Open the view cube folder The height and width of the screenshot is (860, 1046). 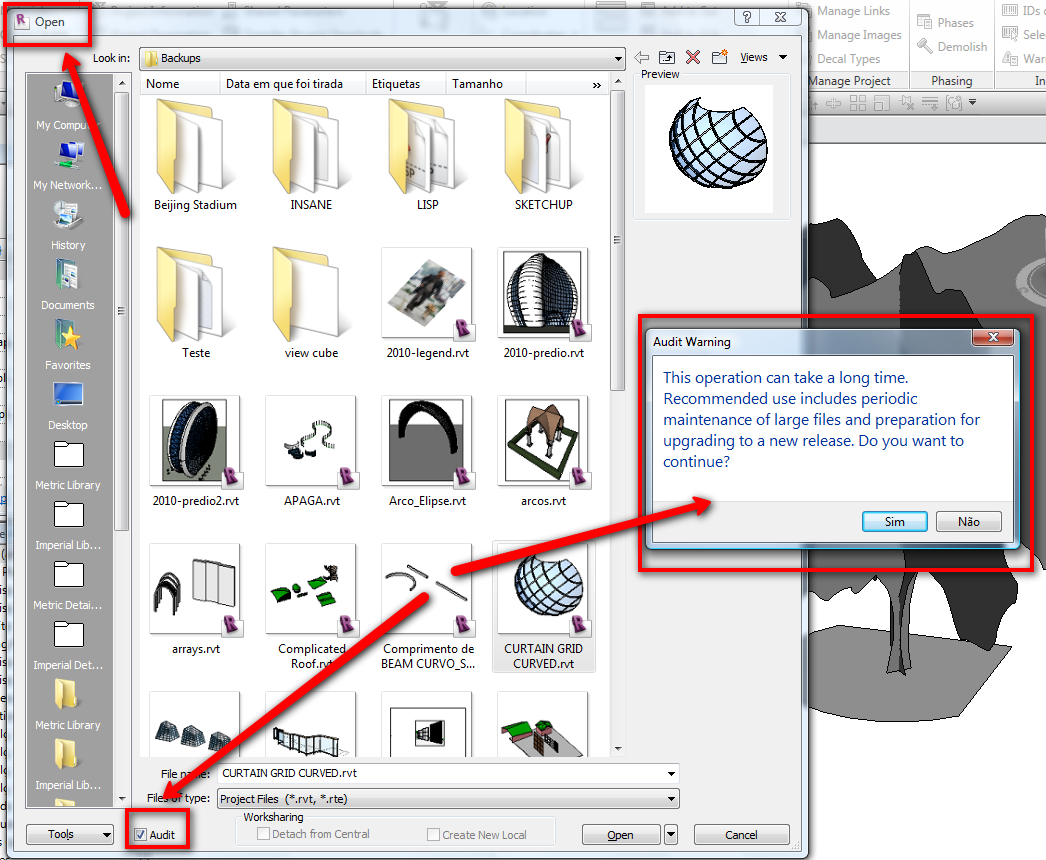point(311,304)
